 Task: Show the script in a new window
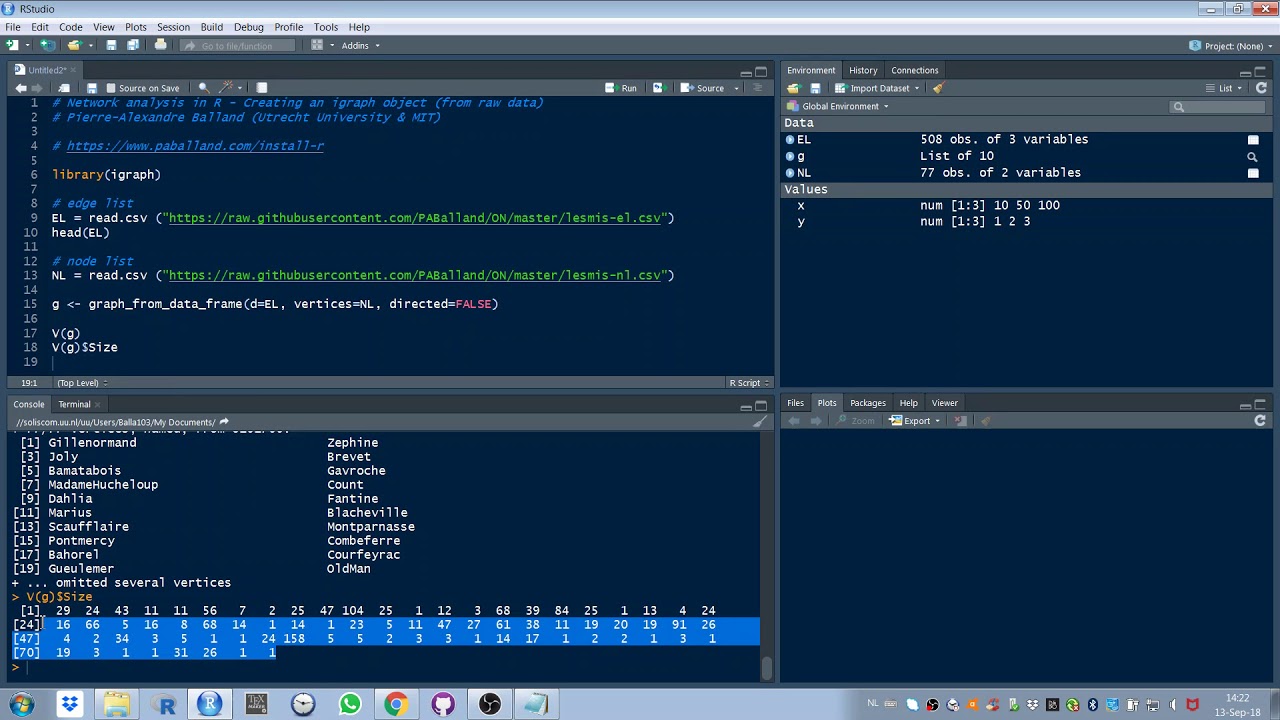click(64, 88)
